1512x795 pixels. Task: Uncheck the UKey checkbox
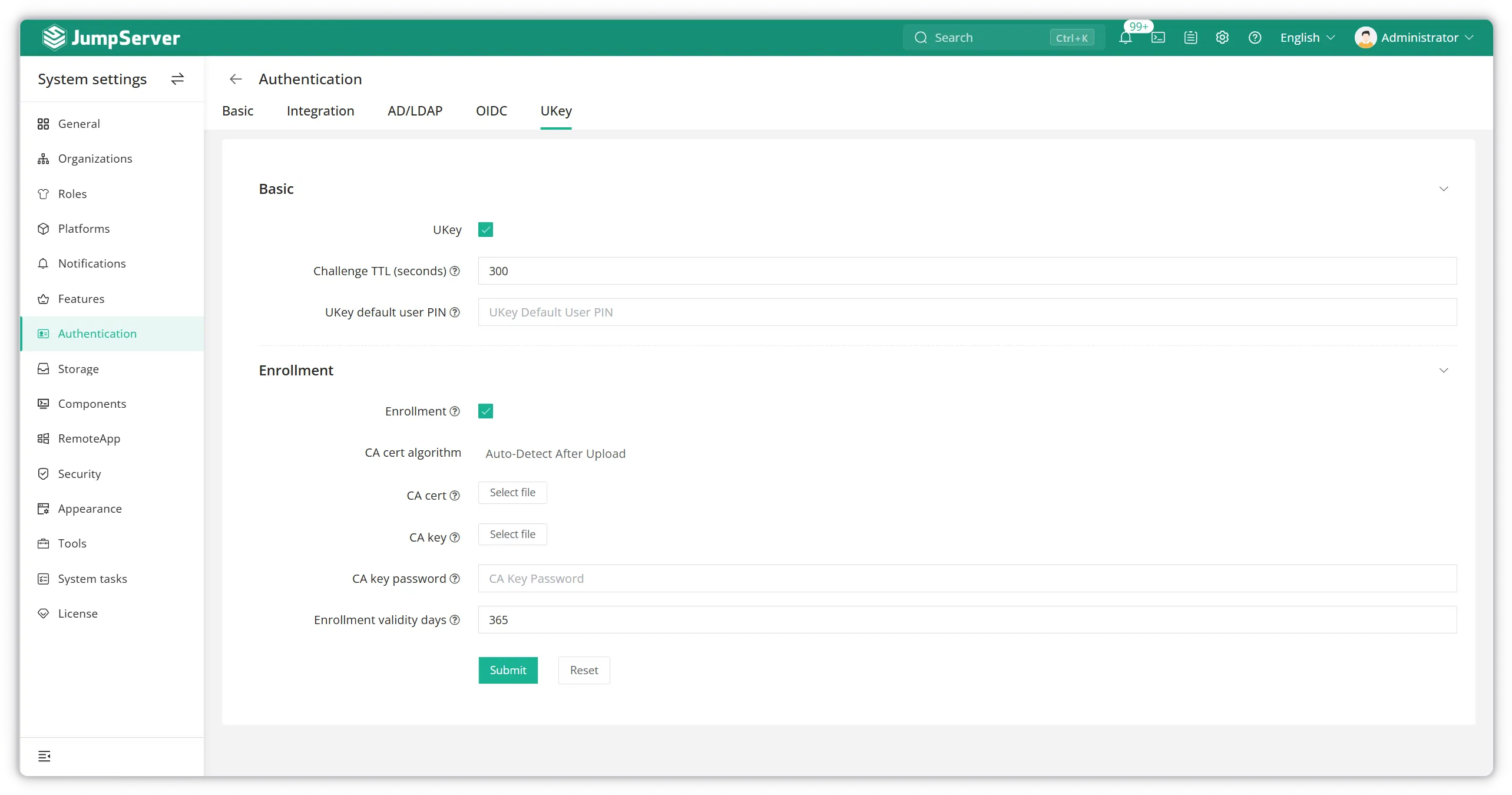pyautogui.click(x=485, y=230)
